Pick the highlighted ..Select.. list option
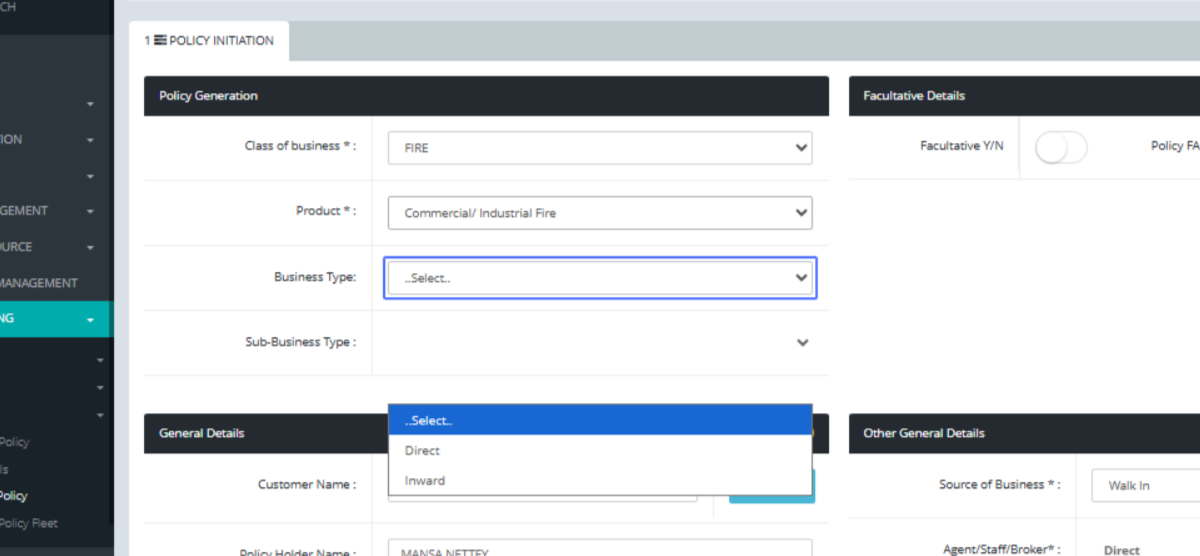The width and height of the screenshot is (1200, 556). [x=599, y=421]
